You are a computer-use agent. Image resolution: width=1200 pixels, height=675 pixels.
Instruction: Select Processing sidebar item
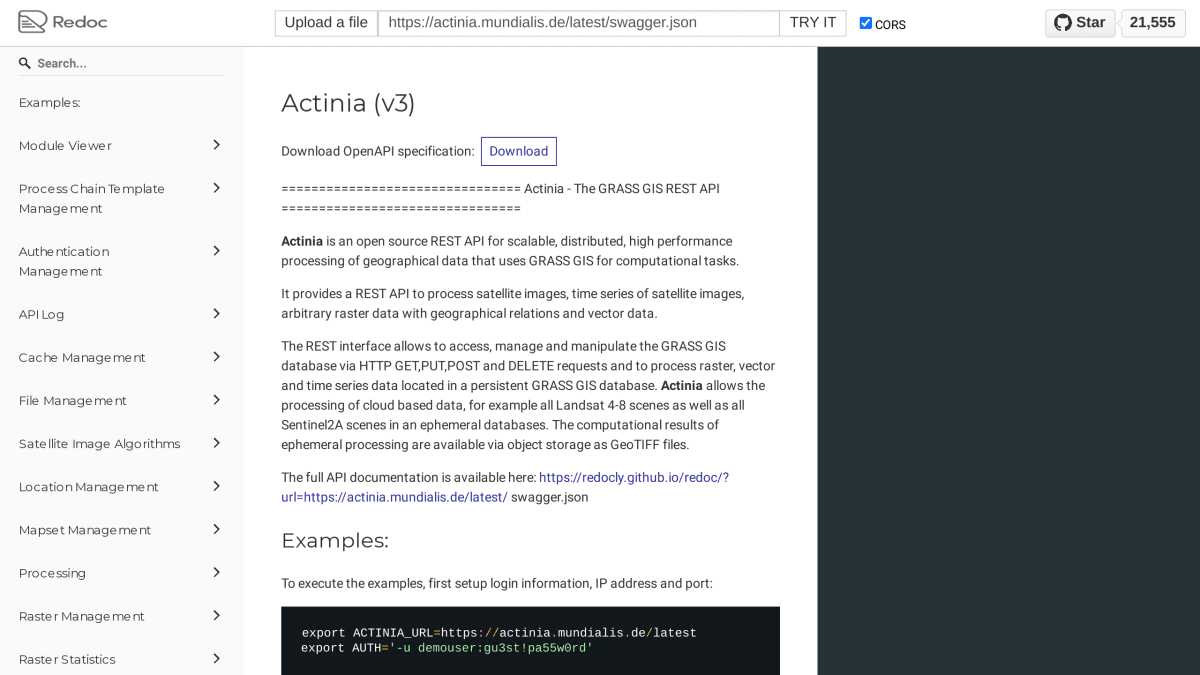click(x=121, y=573)
